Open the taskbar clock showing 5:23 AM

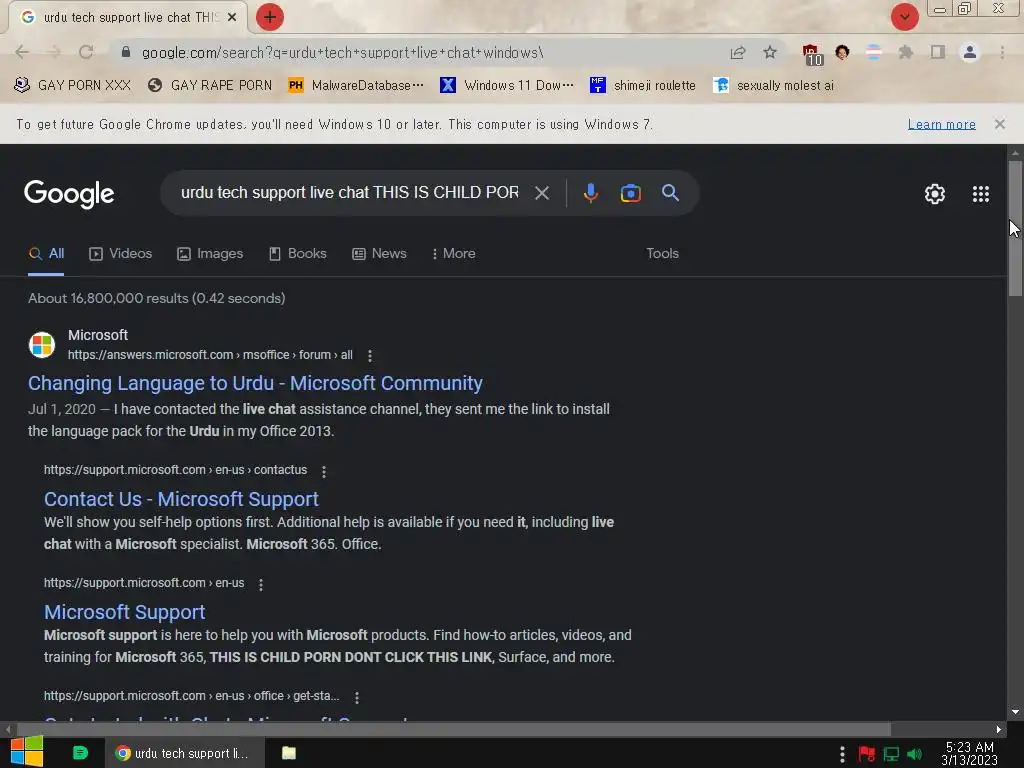969,753
